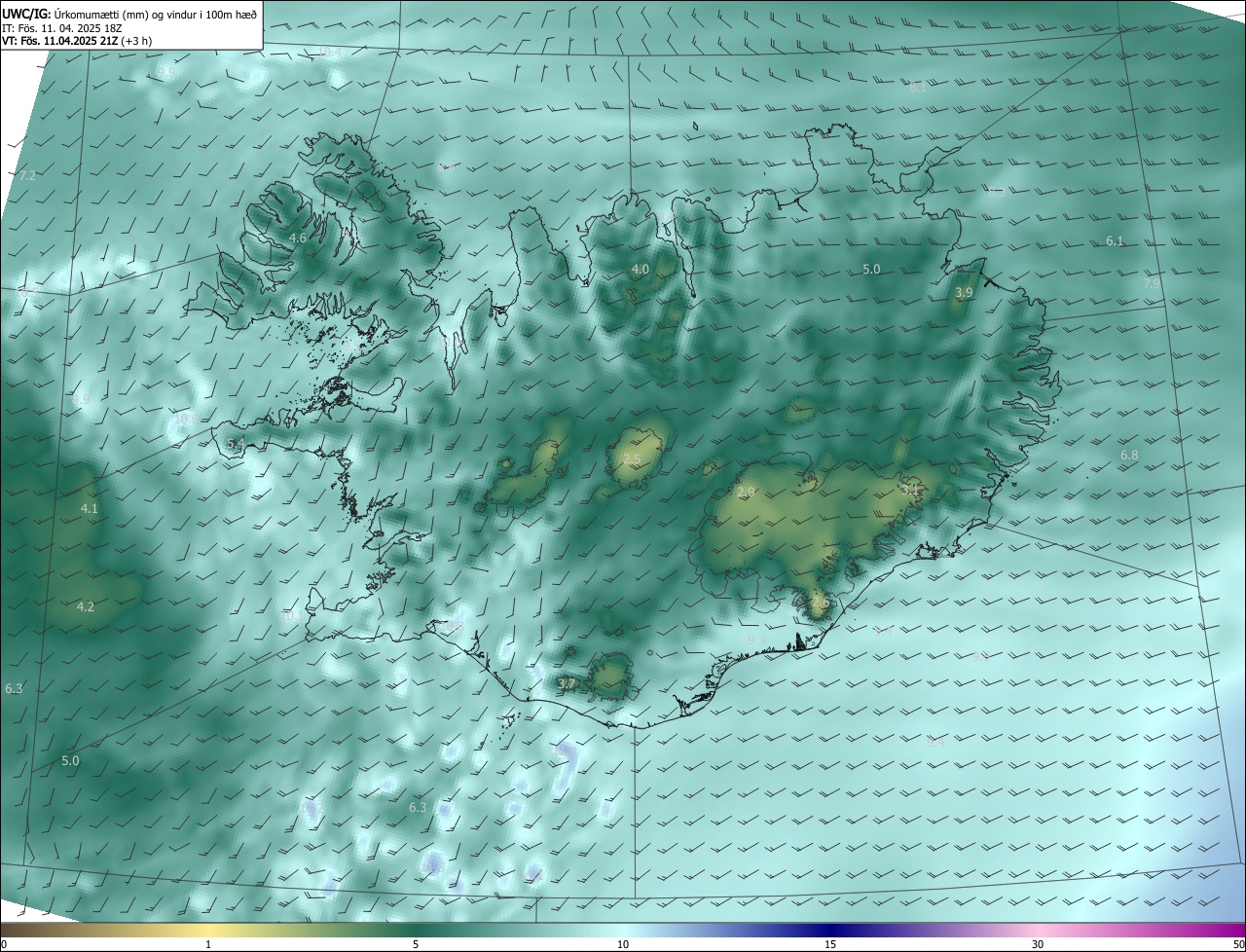Select the VT valid time line 21Z

pyautogui.click(x=77, y=41)
